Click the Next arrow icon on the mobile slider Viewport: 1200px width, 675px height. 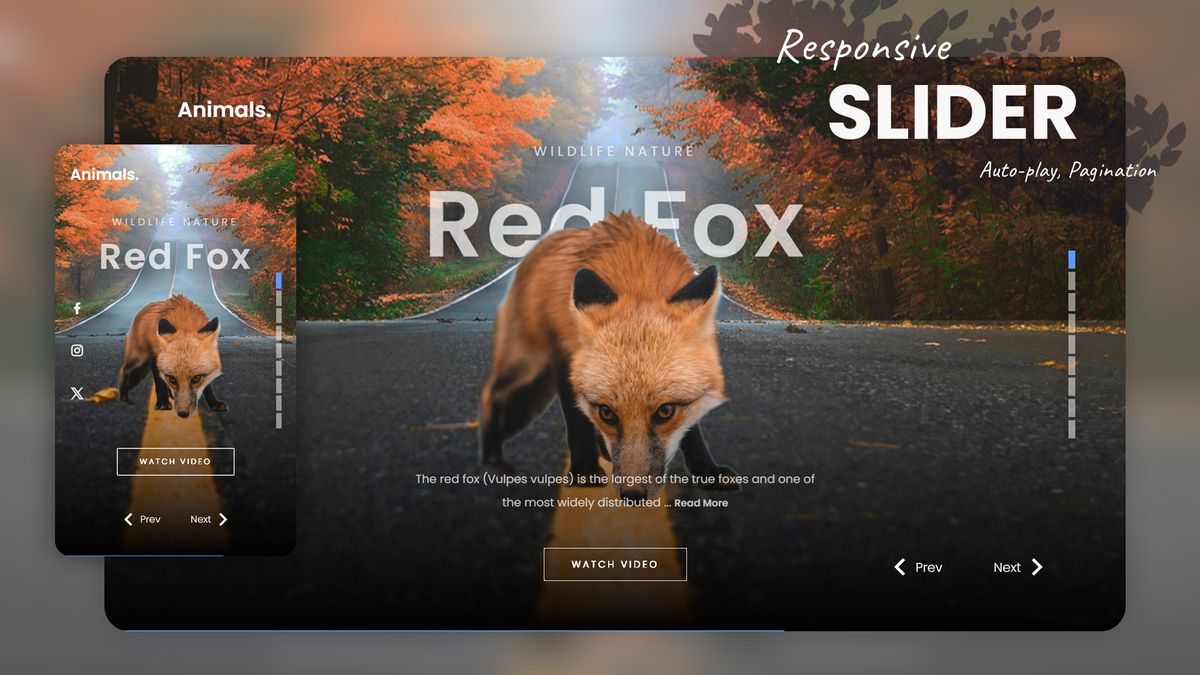tap(223, 519)
